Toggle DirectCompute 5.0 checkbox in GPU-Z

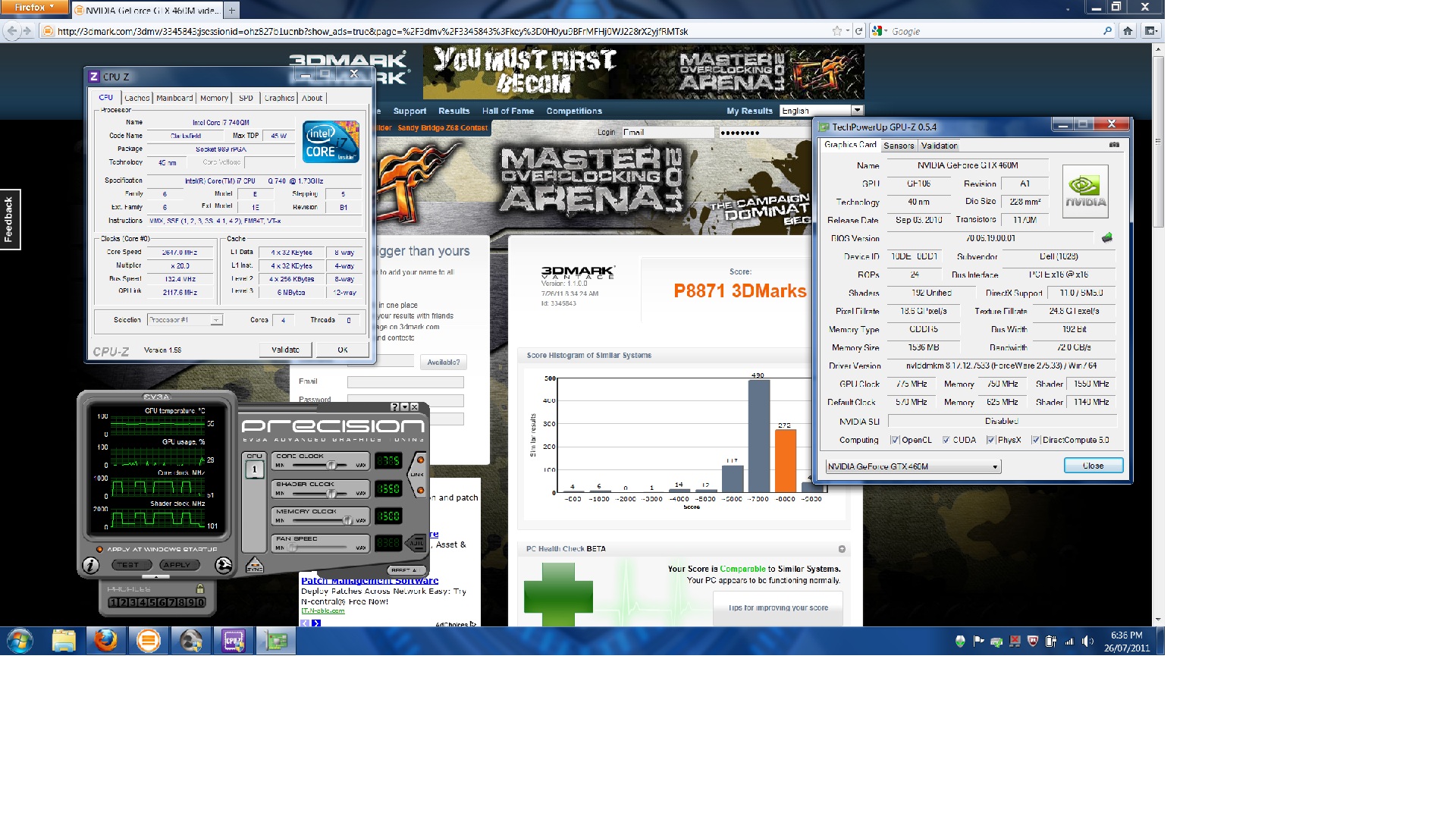tap(1036, 440)
